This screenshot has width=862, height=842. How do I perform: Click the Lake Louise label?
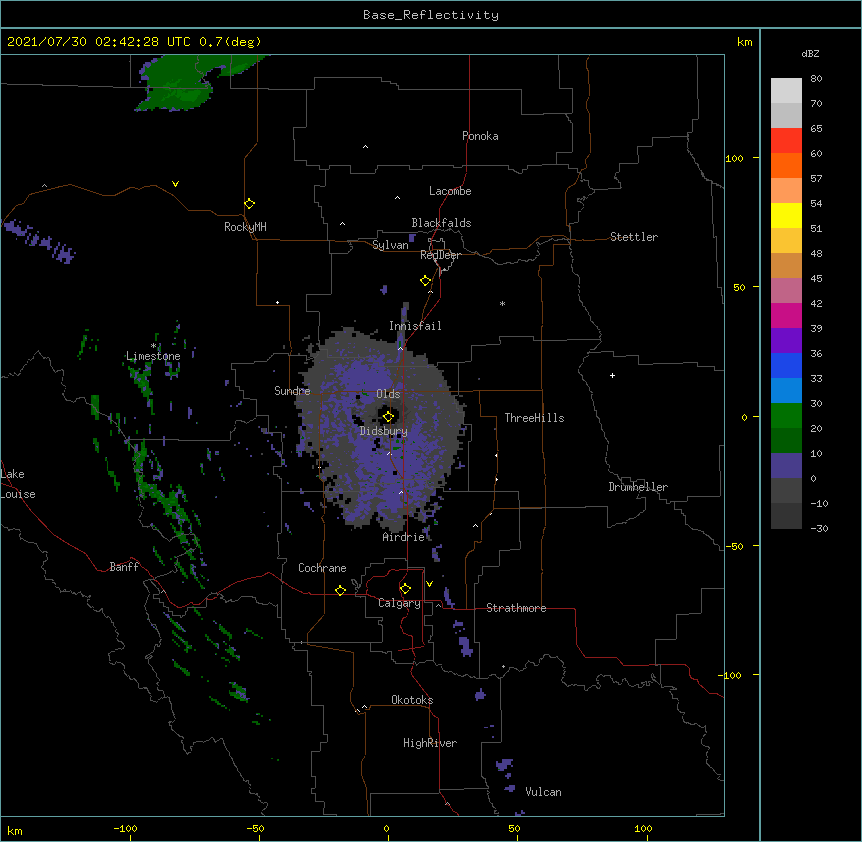coord(18,484)
